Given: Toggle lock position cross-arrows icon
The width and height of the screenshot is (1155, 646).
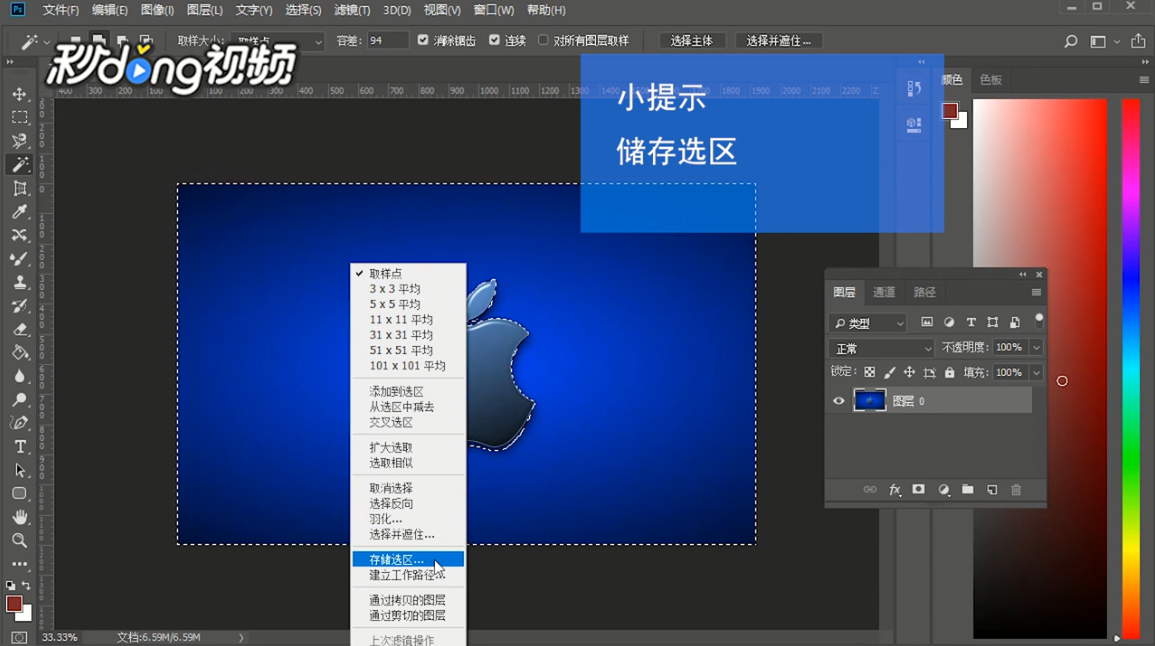Looking at the screenshot, I should (910, 373).
